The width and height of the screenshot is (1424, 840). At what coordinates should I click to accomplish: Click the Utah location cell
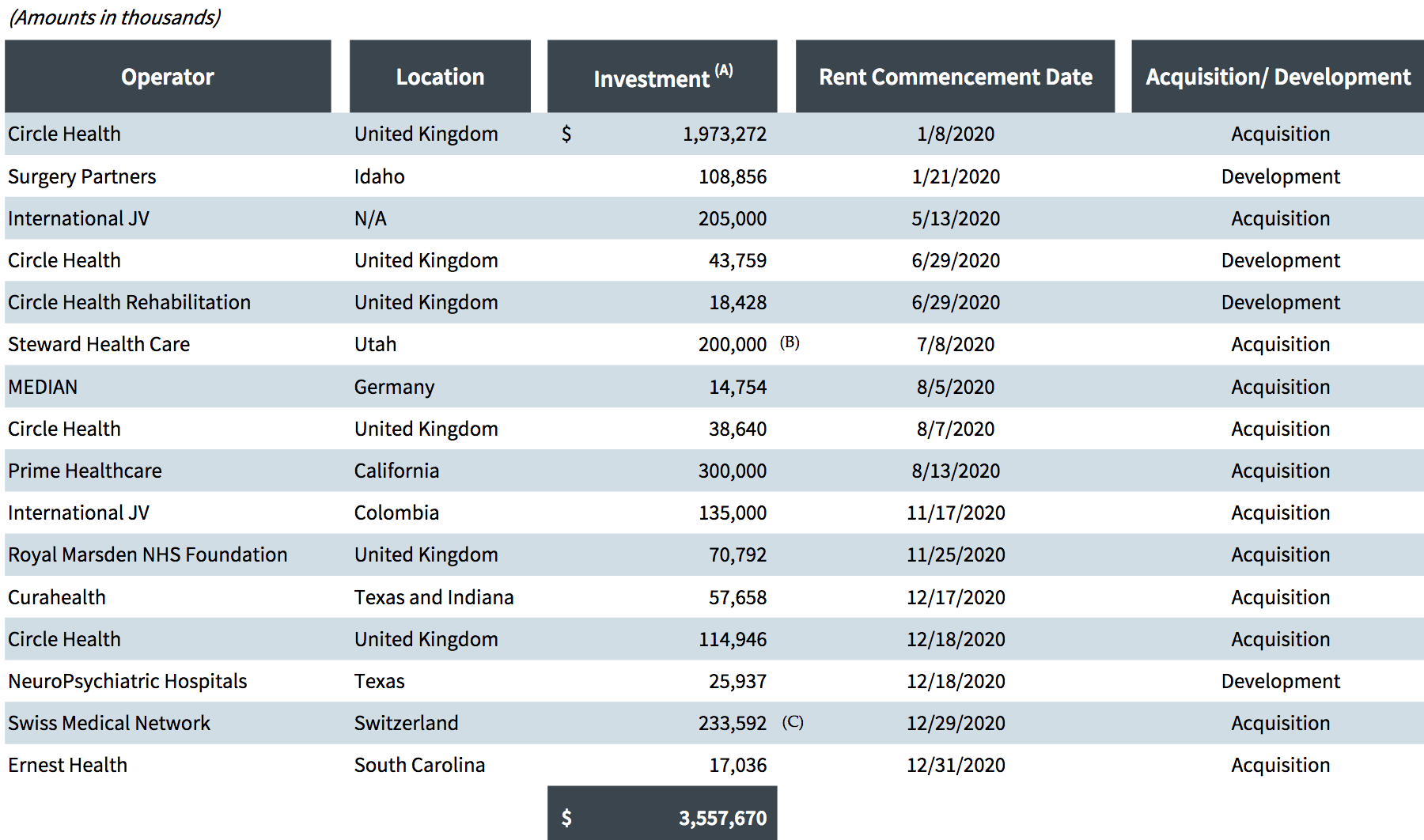click(375, 344)
